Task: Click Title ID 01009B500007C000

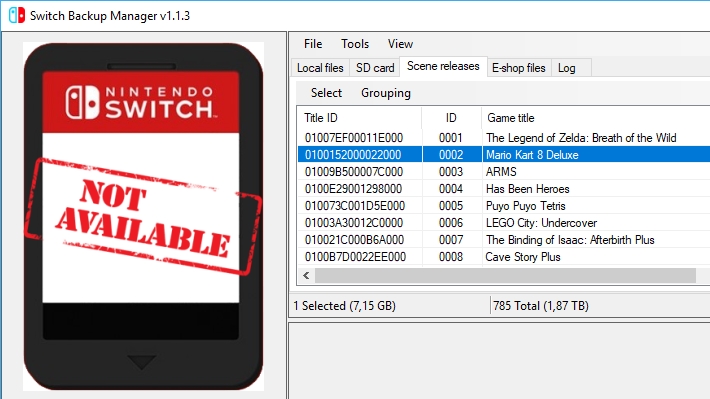Action: (x=354, y=172)
